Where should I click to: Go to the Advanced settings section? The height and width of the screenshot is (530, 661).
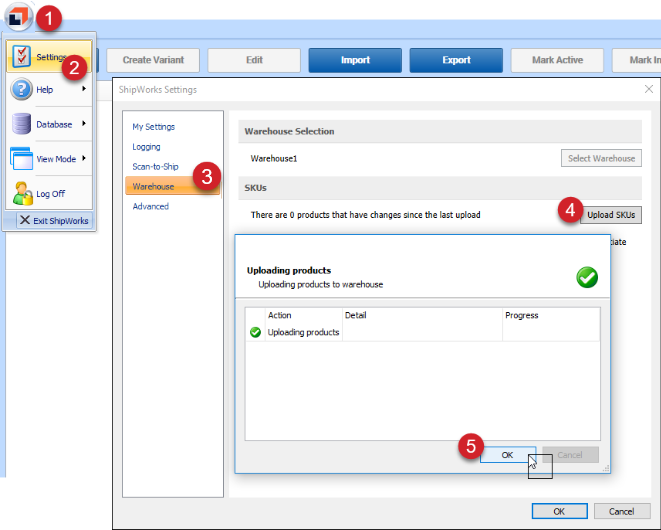pos(150,206)
